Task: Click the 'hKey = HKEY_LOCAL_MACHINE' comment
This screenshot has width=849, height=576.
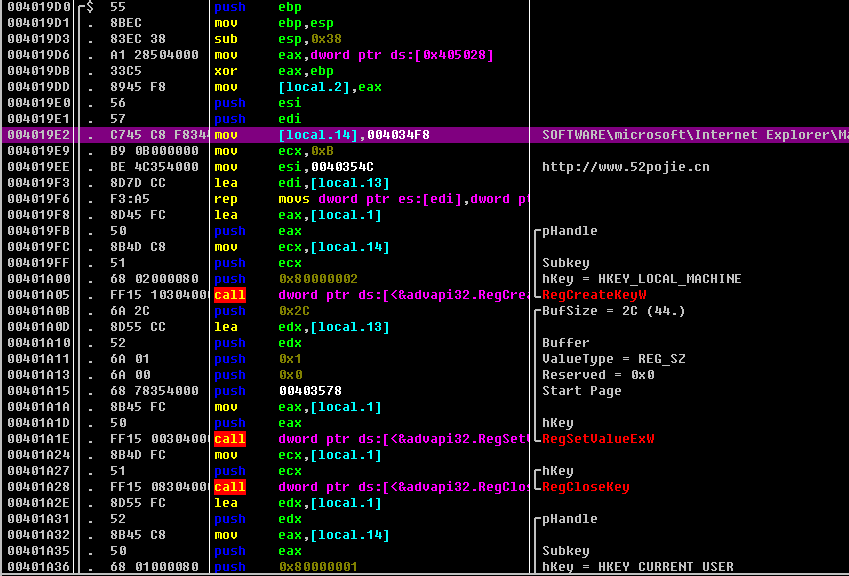Action: tap(641, 279)
